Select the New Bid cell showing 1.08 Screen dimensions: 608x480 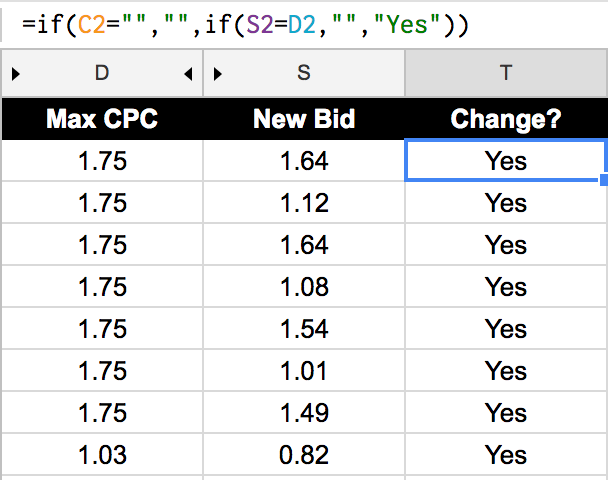[x=304, y=287]
